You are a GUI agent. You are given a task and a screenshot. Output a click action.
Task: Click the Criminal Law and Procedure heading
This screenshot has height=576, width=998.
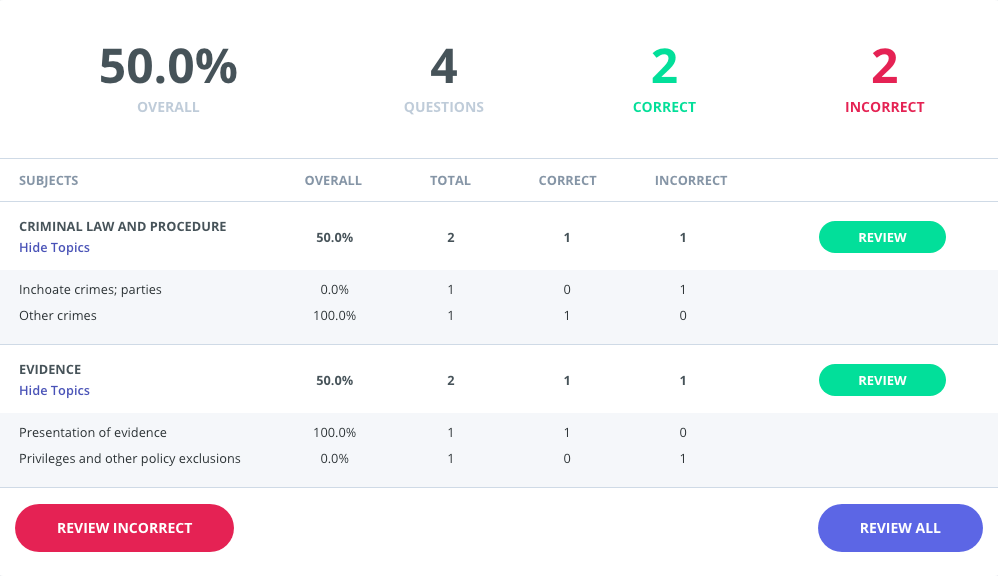click(x=122, y=227)
